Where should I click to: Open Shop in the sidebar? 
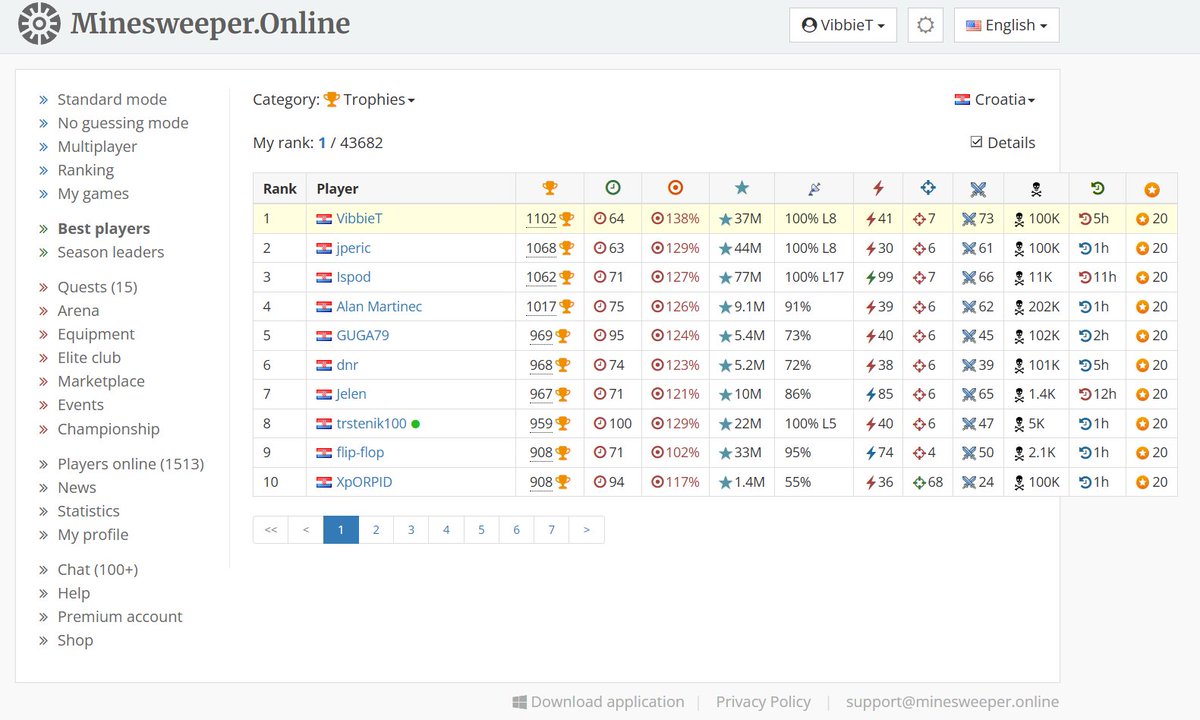(75, 641)
